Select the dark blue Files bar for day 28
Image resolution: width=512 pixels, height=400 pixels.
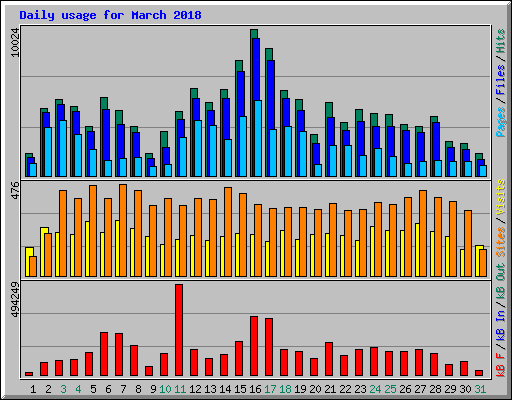click(x=436, y=142)
